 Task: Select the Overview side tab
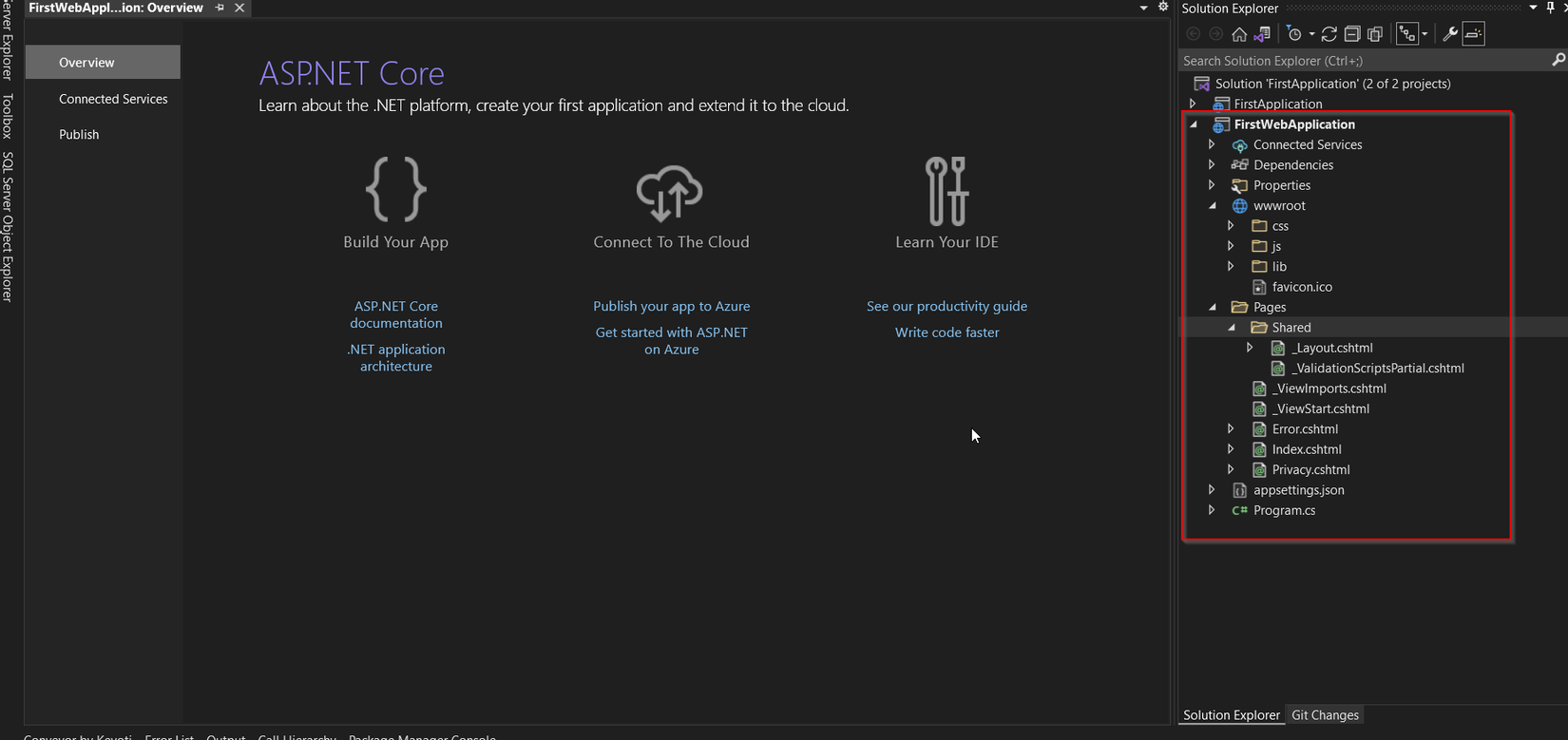point(103,62)
